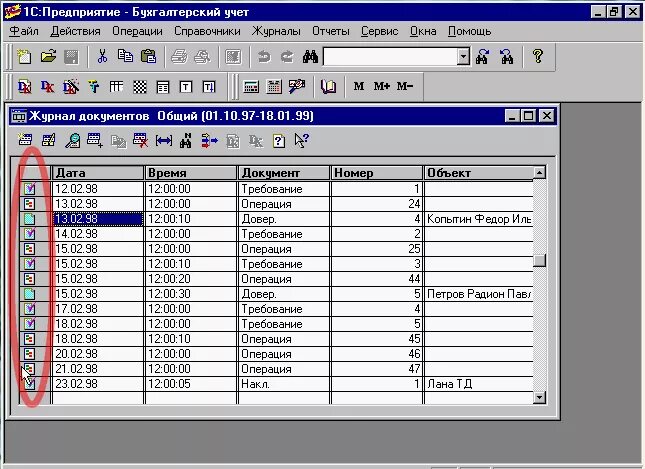Click the journal scrollbar down arrow
Screen dimensions: 645x469
click(x=539, y=397)
